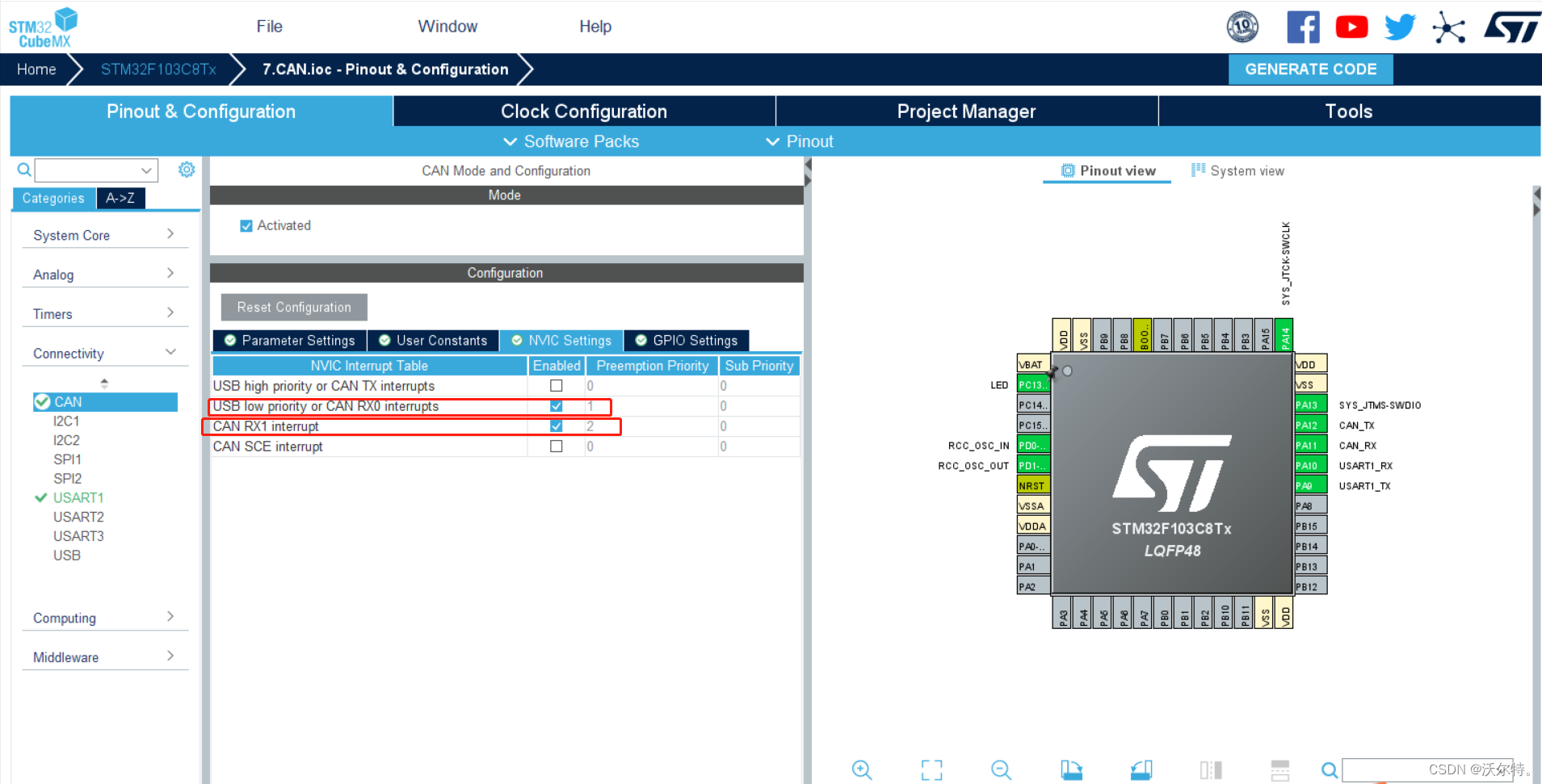
Task: Click the PA14 SWCLK pin
Action: click(1284, 335)
